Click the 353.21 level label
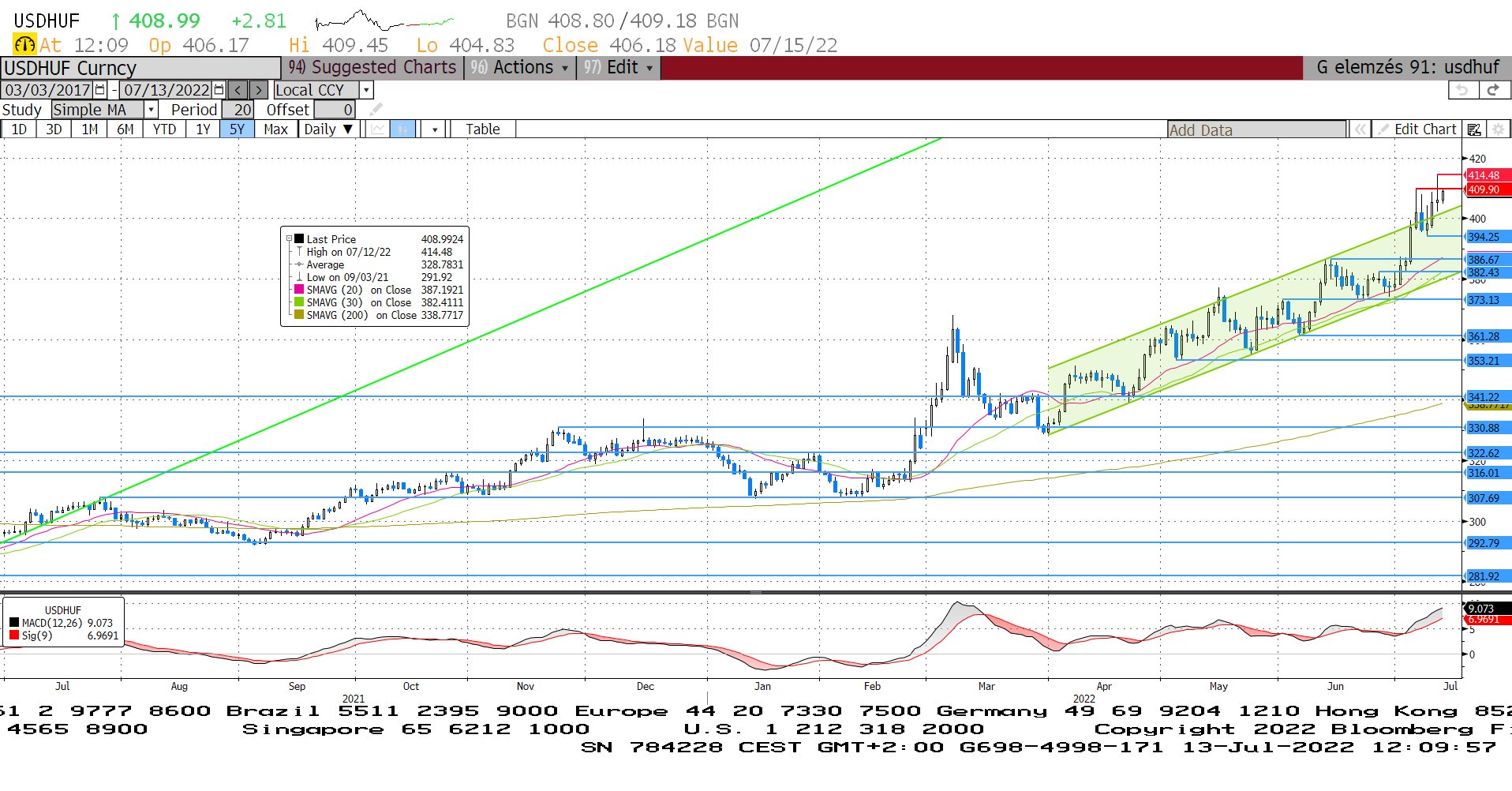1512x791 pixels. (1488, 361)
